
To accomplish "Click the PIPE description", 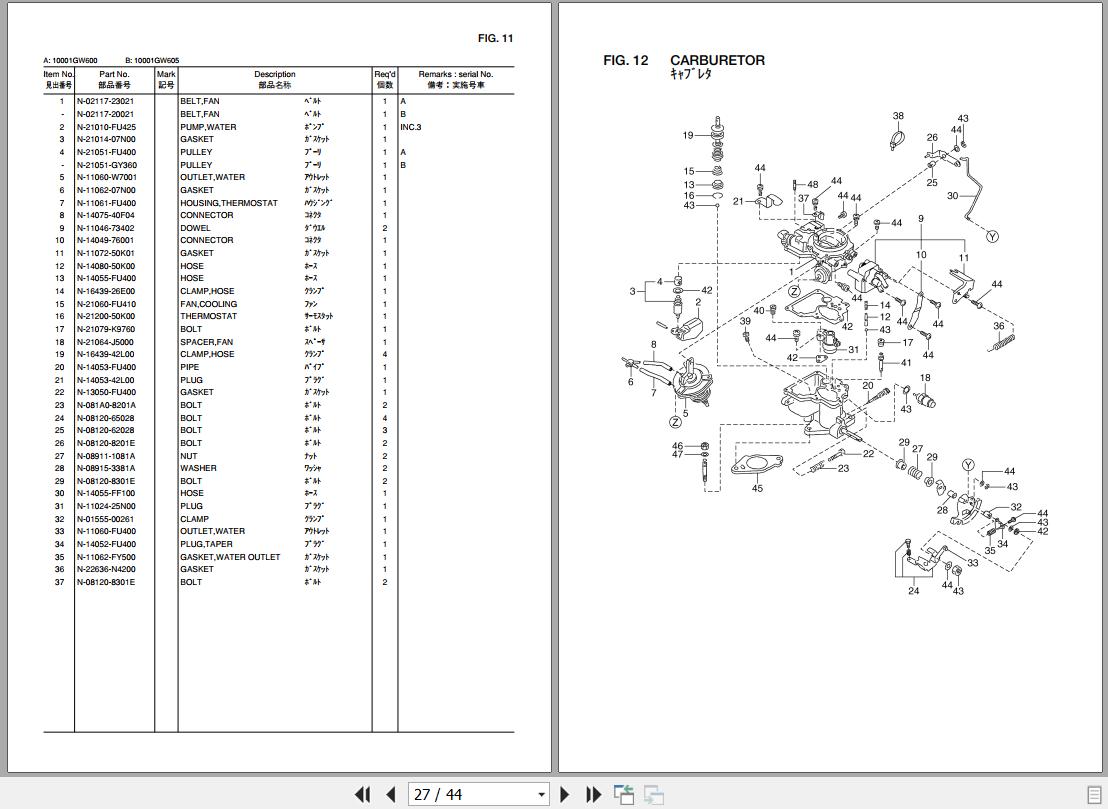I will coord(189,367).
